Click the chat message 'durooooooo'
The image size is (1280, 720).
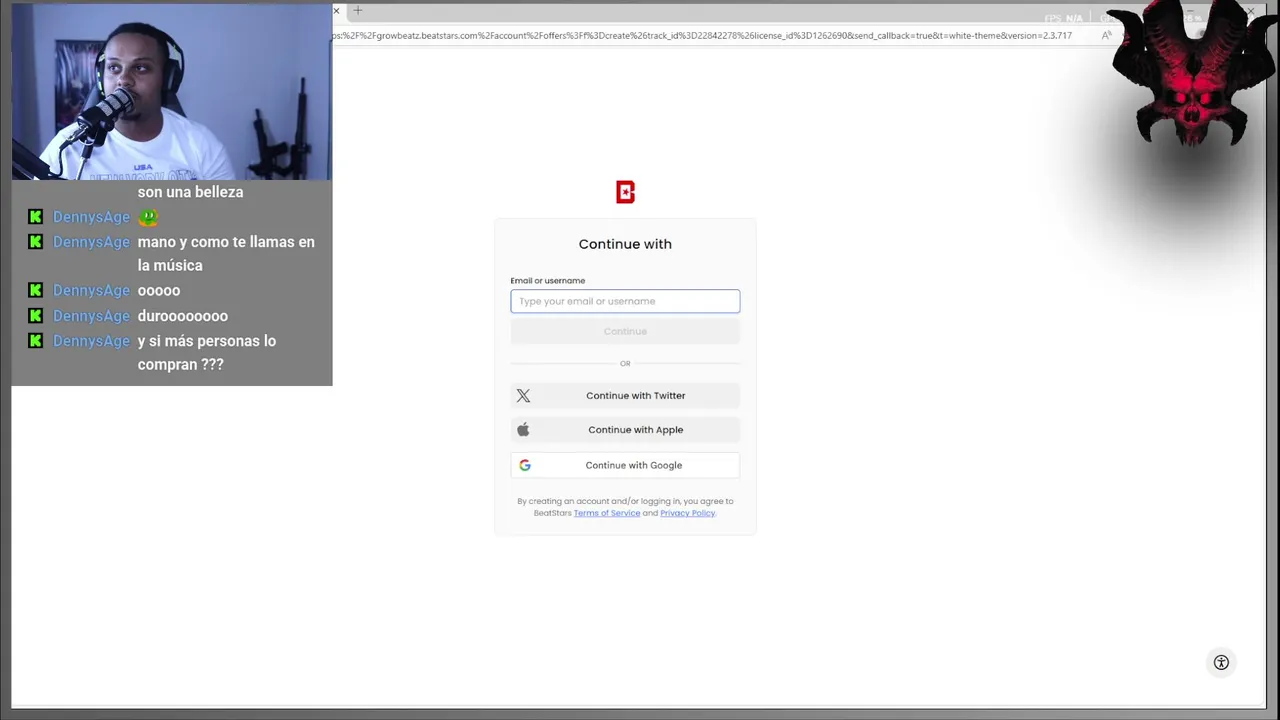pyautogui.click(x=183, y=316)
